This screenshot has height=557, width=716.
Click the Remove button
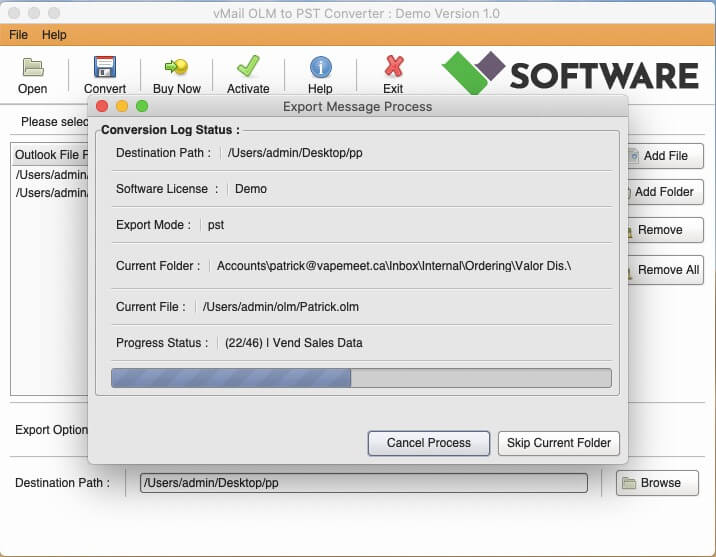pos(665,230)
